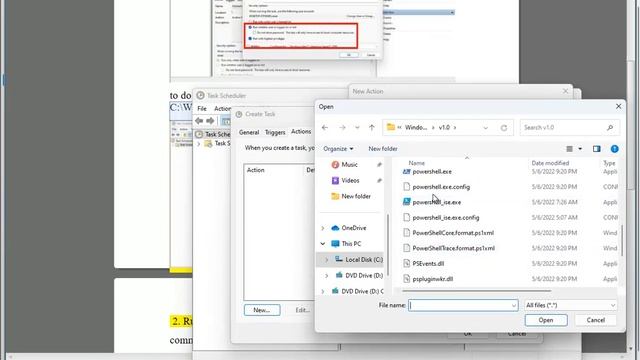Viewport: 640px width, 360px height.
Task: Open File menu in Task Scheduler
Action: (x=202, y=109)
